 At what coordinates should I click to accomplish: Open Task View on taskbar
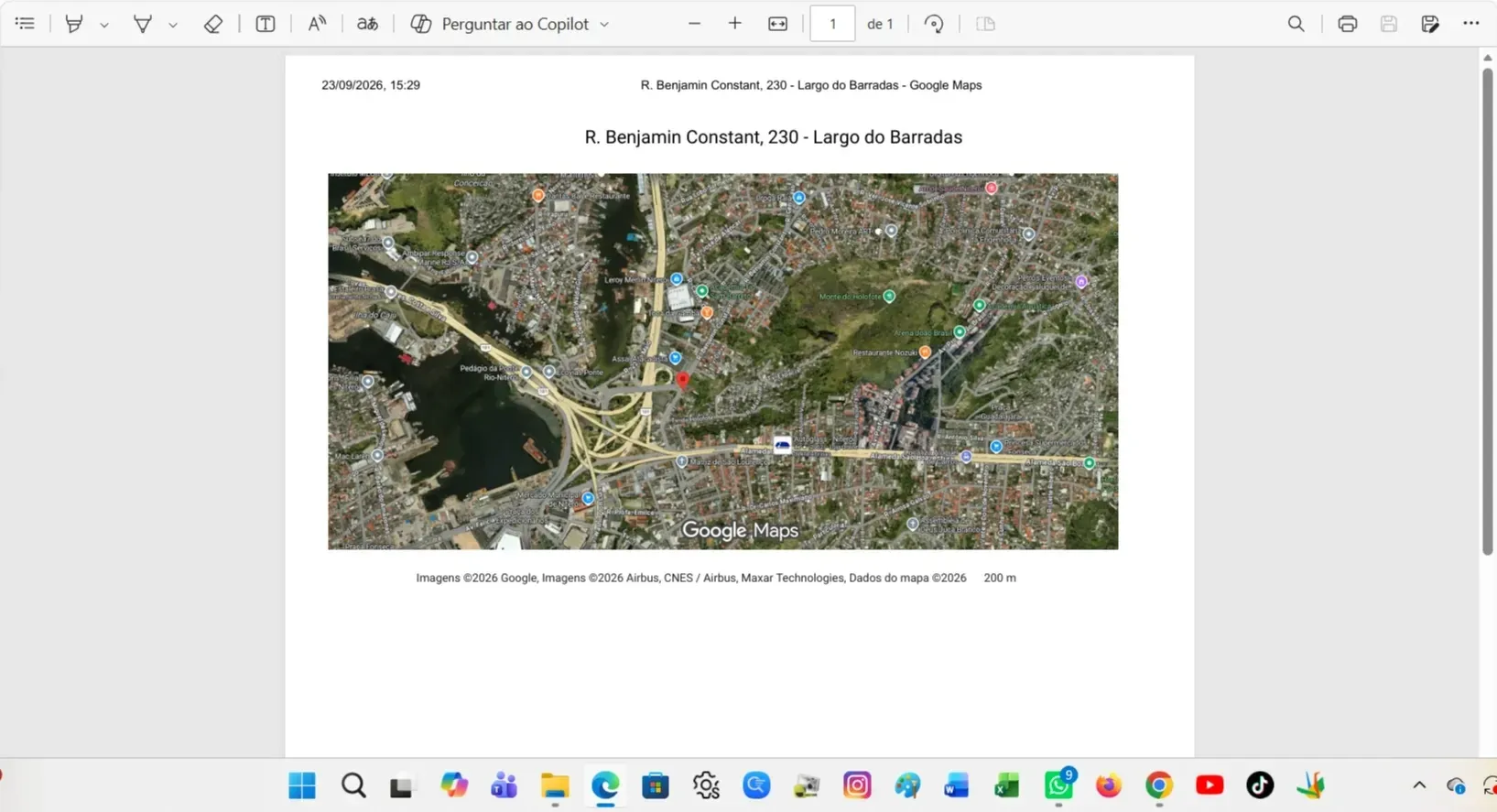[x=401, y=786]
